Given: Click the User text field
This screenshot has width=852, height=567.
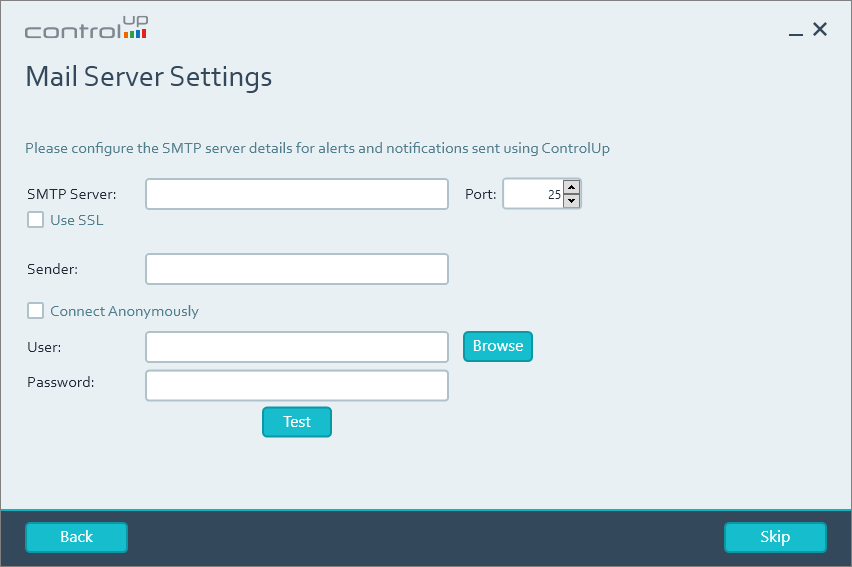Looking at the screenshot, I should click(x=296, y=347).
